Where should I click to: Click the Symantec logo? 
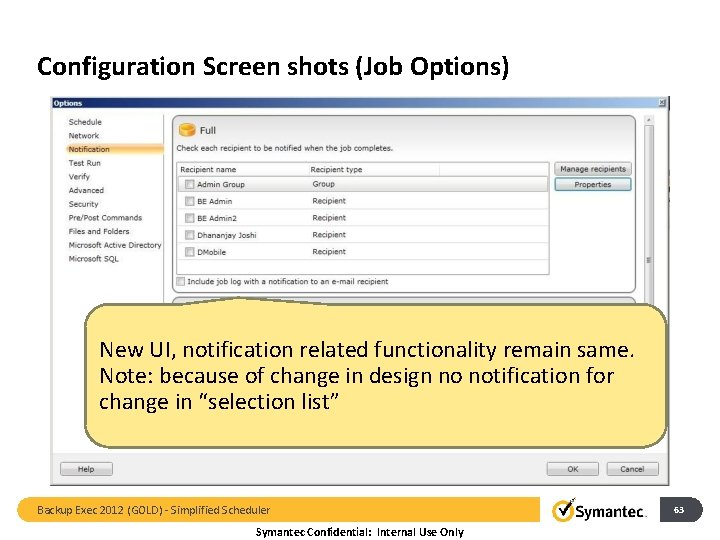(x=599, y=510)
